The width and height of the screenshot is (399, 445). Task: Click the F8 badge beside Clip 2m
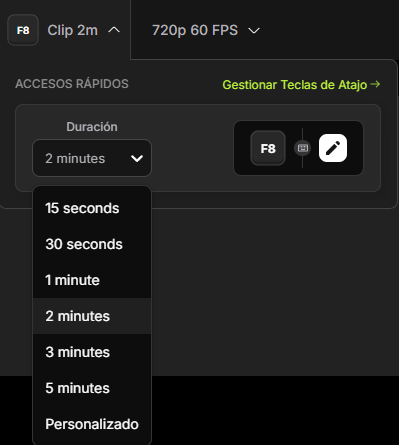(x=23, y=30)
